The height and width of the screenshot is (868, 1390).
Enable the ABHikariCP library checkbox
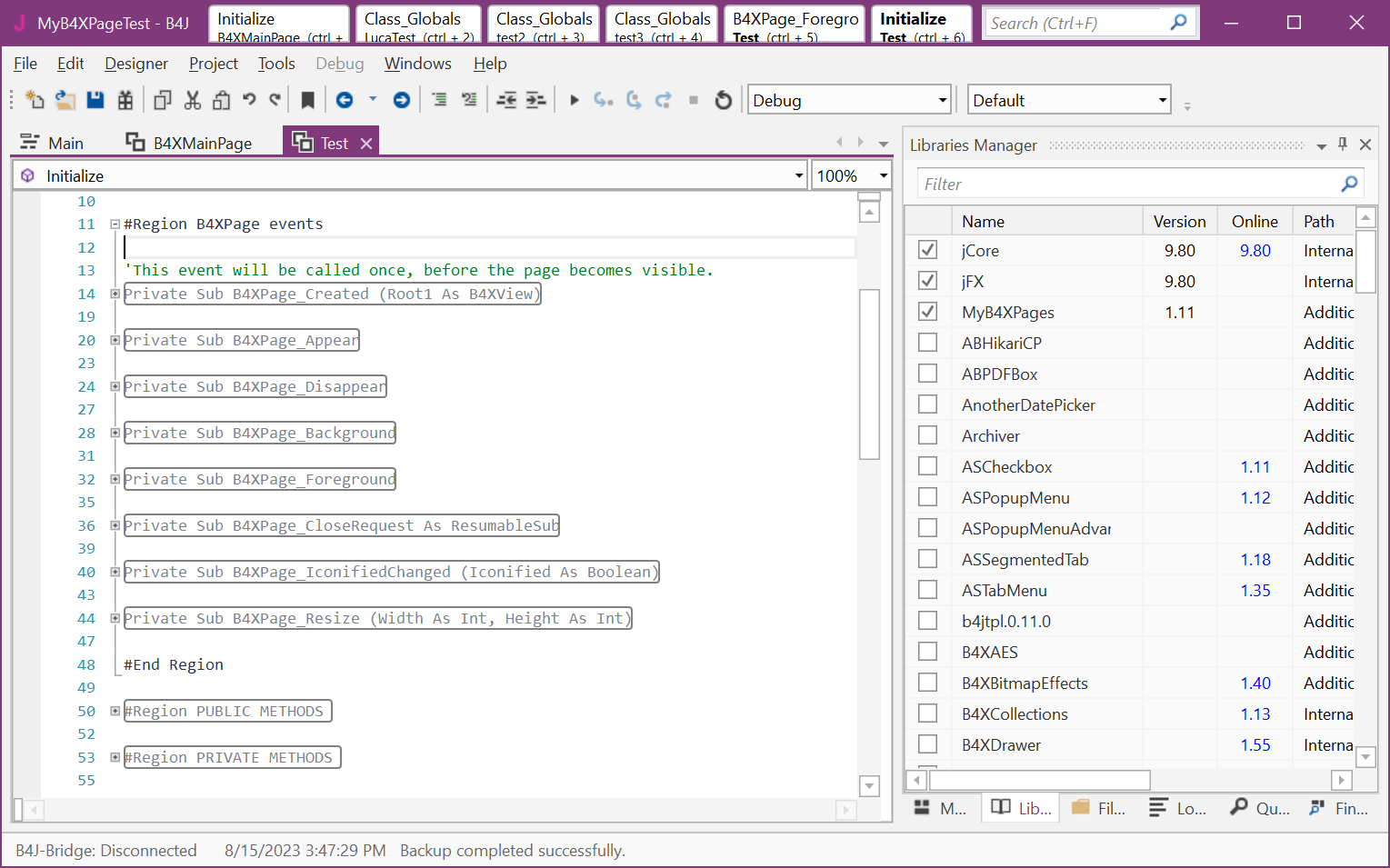927,343
